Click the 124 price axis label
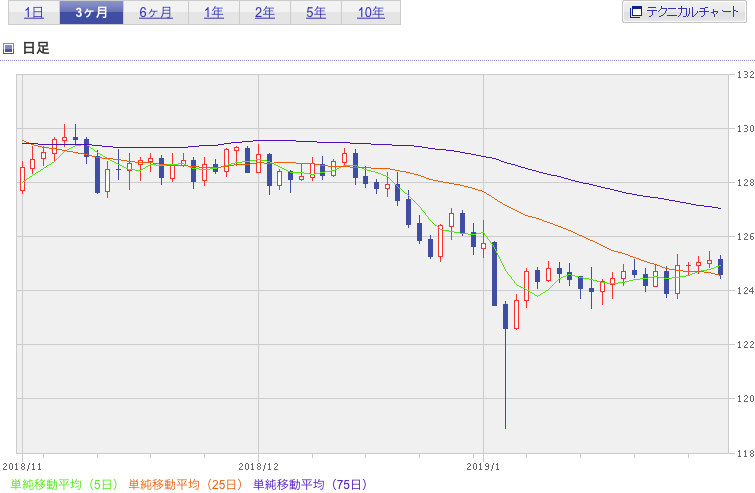The height and width of the screenshot is (493, 755). 745,290
